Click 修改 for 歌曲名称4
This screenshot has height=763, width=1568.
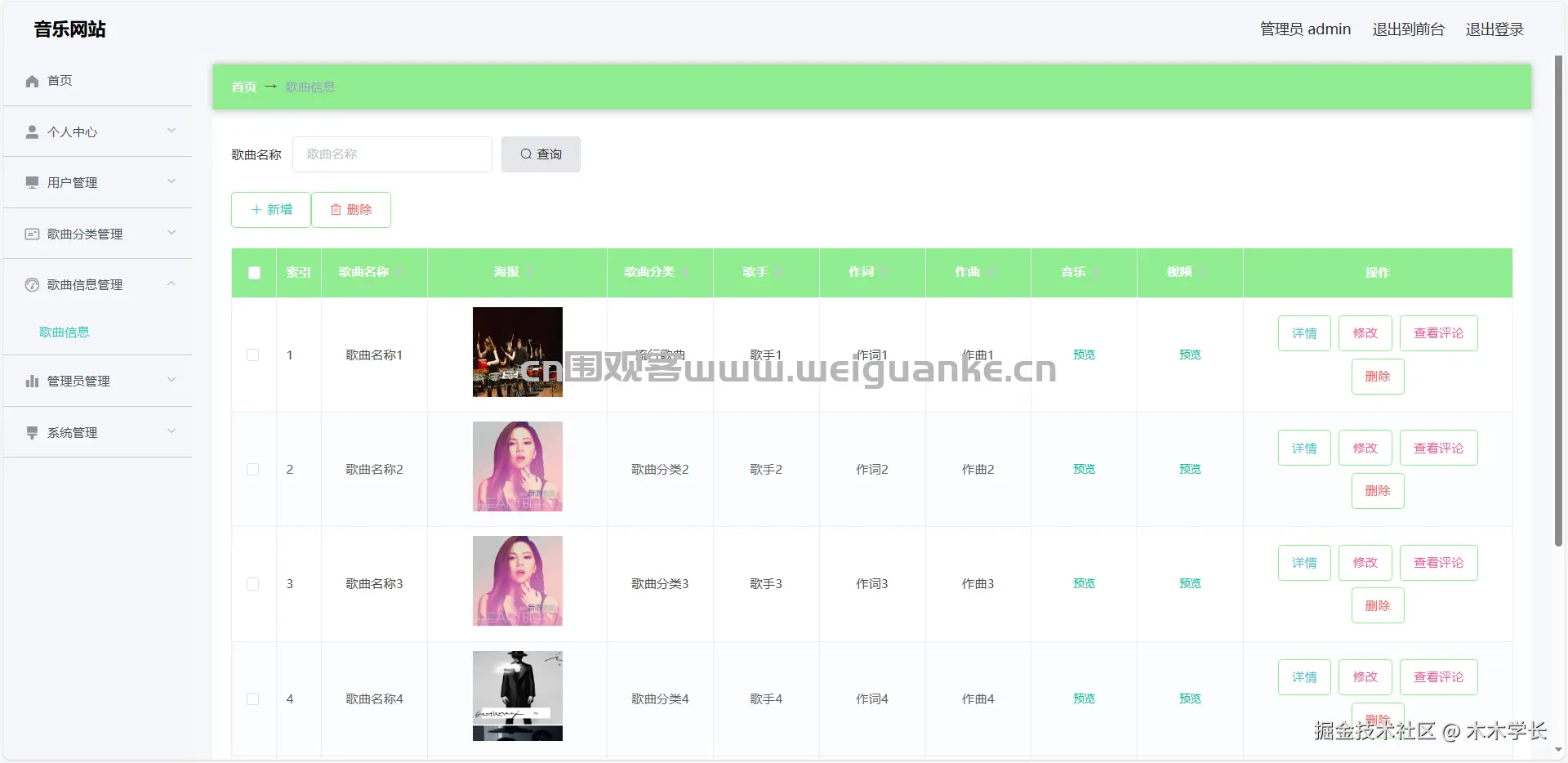[x=1365, y=677]
